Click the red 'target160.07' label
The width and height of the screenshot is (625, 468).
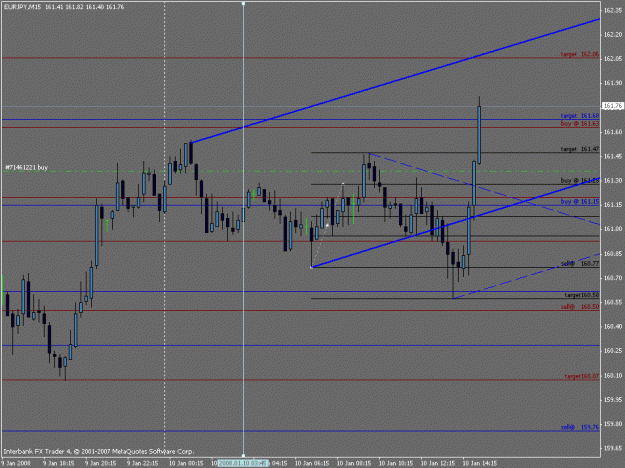tap(582, 376)
